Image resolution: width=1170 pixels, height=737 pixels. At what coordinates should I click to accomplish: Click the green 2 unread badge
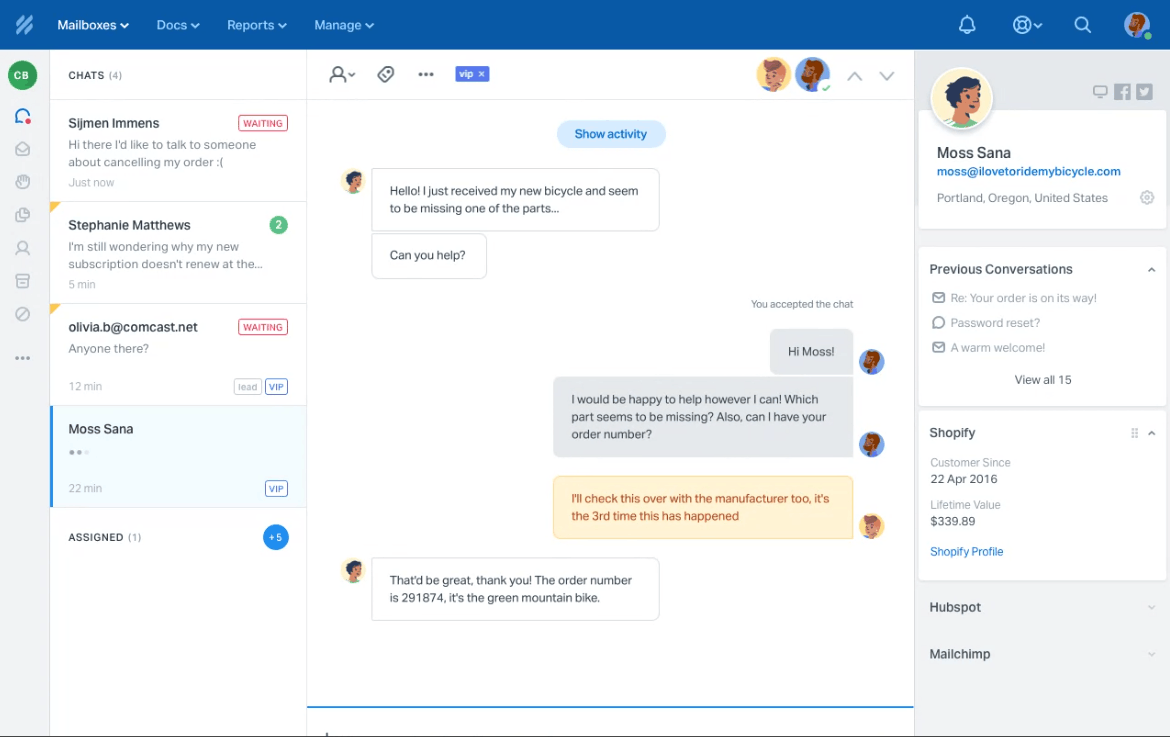point(278,225)
